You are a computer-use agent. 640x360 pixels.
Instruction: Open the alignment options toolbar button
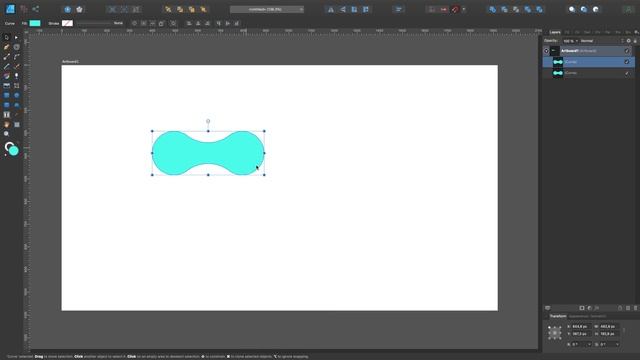click(398, 9)
